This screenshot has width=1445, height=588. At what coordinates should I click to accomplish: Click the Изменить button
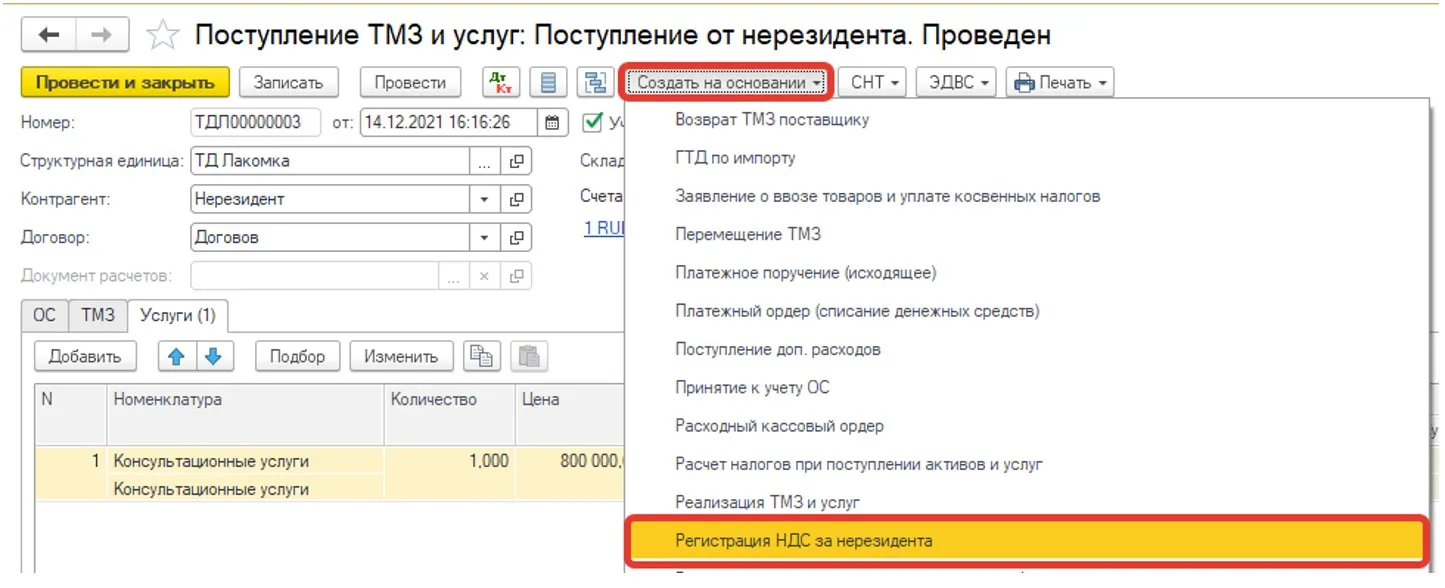[401, 356]
